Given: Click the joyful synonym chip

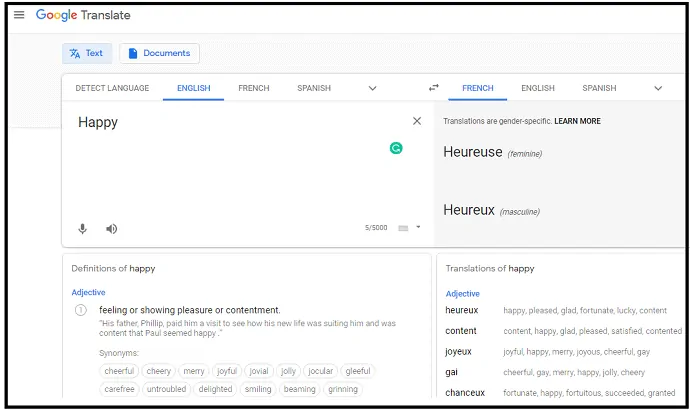Looking at the screenshot, I should pos(227,371).
